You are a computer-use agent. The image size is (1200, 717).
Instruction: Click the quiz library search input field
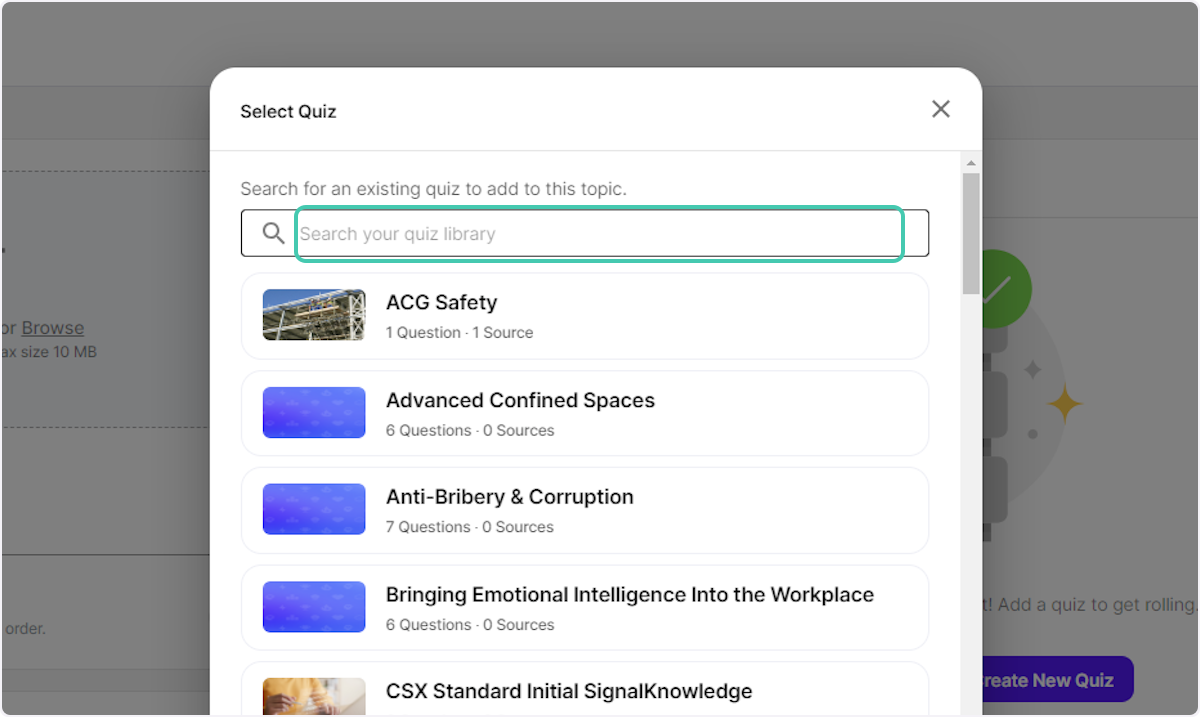[598, 233]
